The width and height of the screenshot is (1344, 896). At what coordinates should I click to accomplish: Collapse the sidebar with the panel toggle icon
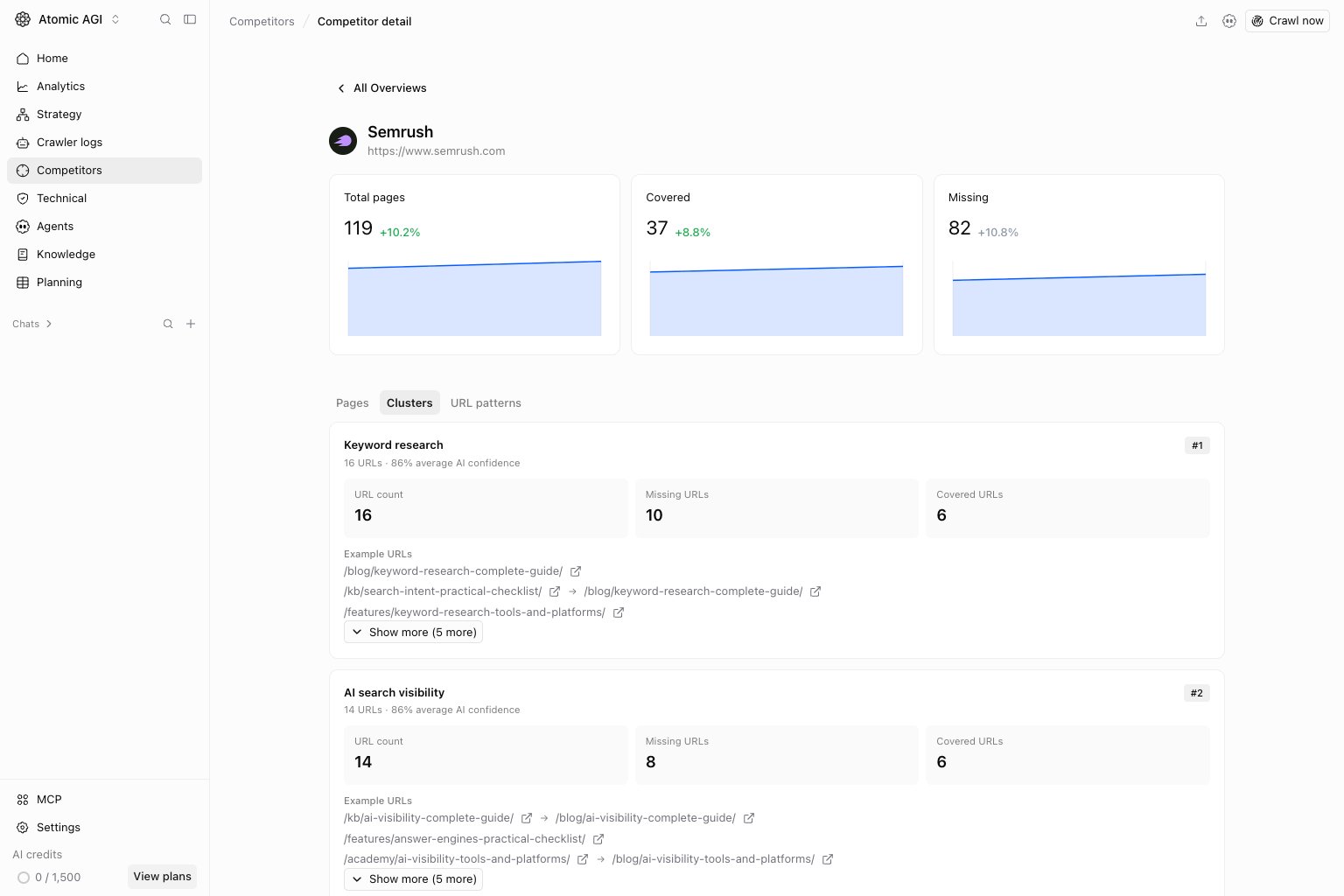tap(190, 19)
